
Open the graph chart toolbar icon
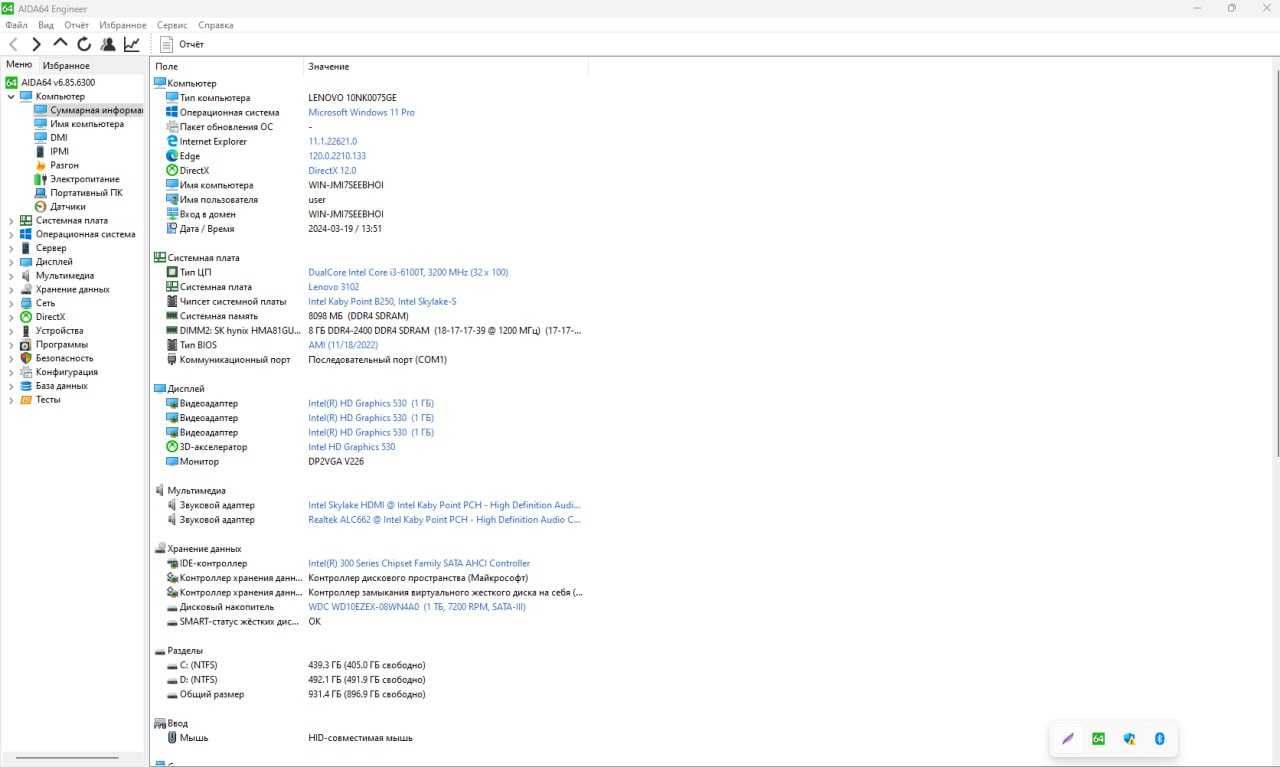coord(132,44)
